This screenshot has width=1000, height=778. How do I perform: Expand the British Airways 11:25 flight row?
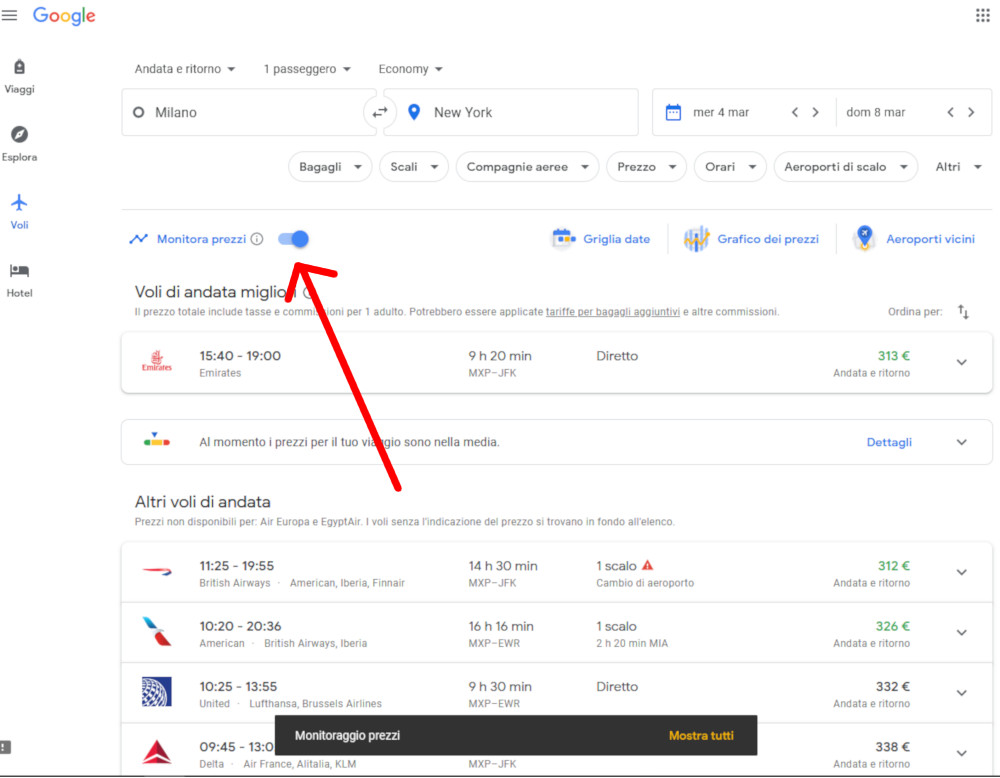(961, 572)
